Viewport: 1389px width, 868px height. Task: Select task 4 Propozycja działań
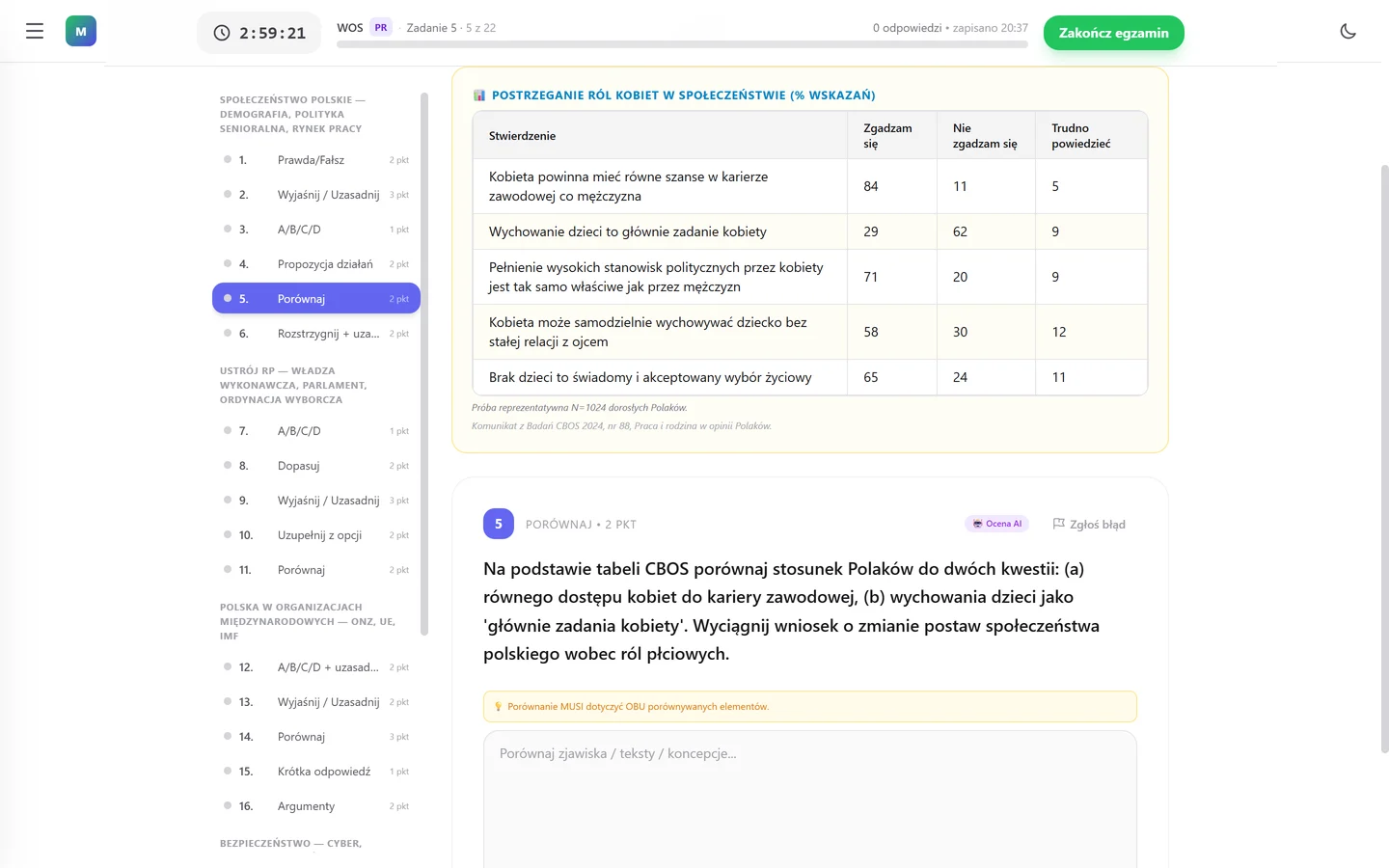316,264
